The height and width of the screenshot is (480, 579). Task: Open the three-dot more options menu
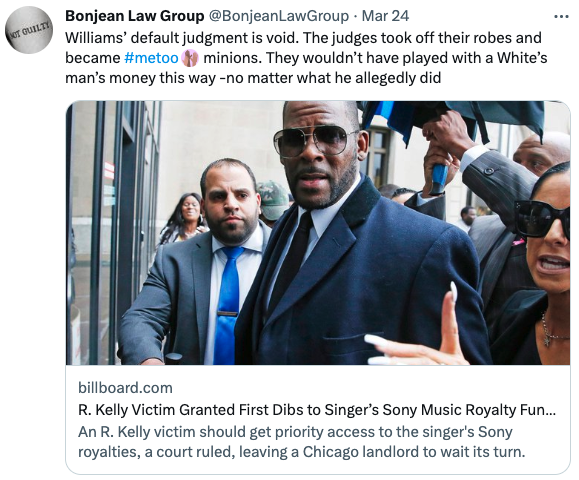pyautogui.click(x=562, y=17)
